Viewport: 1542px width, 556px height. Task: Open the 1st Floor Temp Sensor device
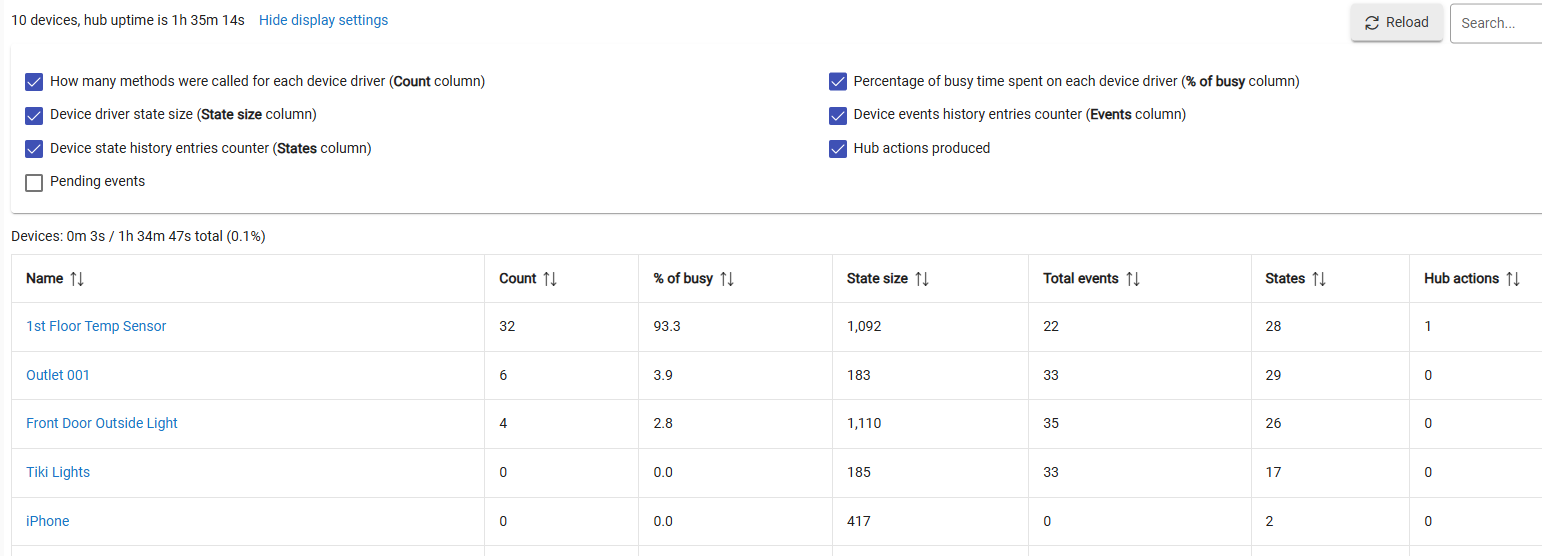(96, 326)
